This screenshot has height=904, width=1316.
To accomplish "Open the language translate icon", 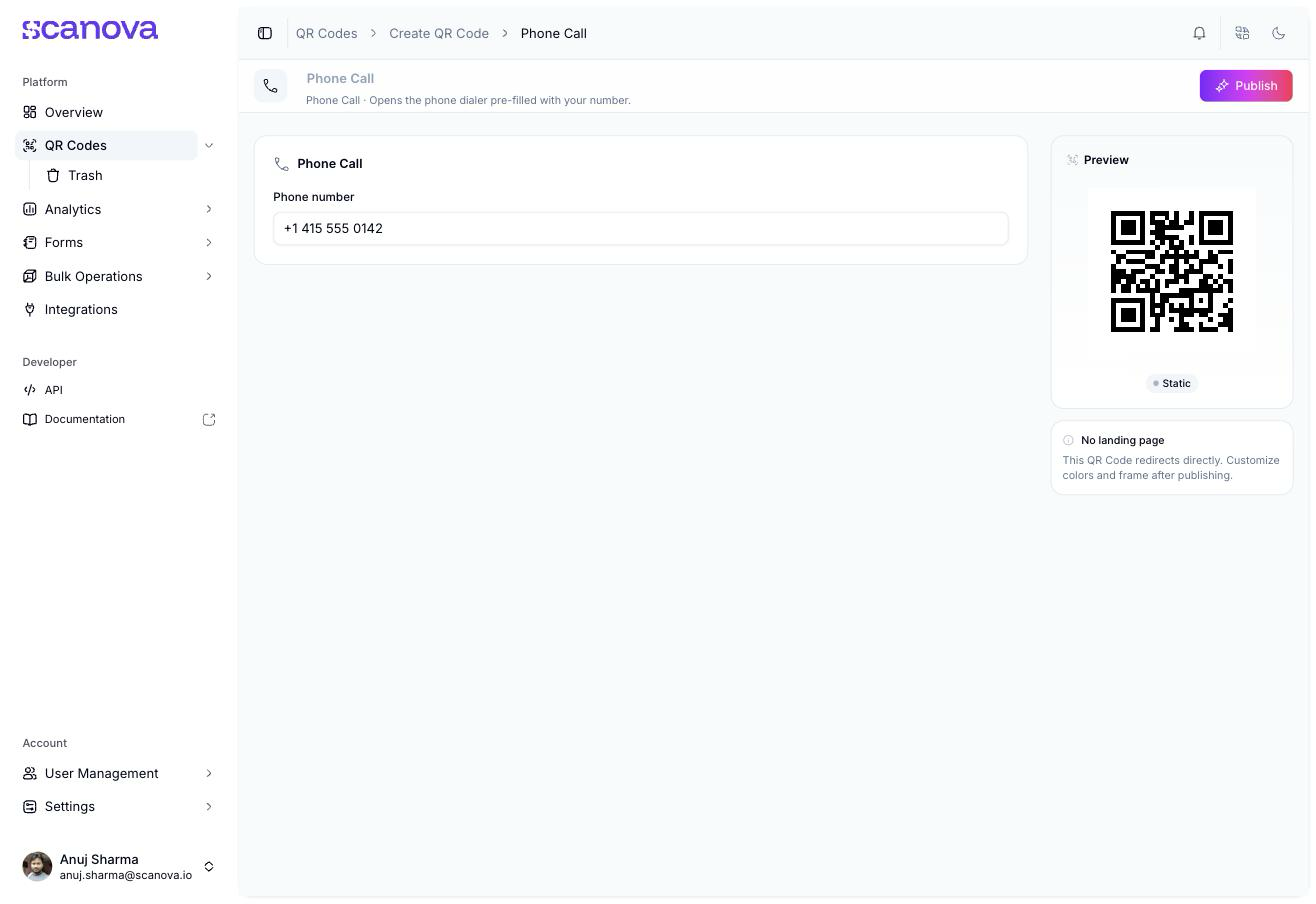I will tap(1242, 33).
